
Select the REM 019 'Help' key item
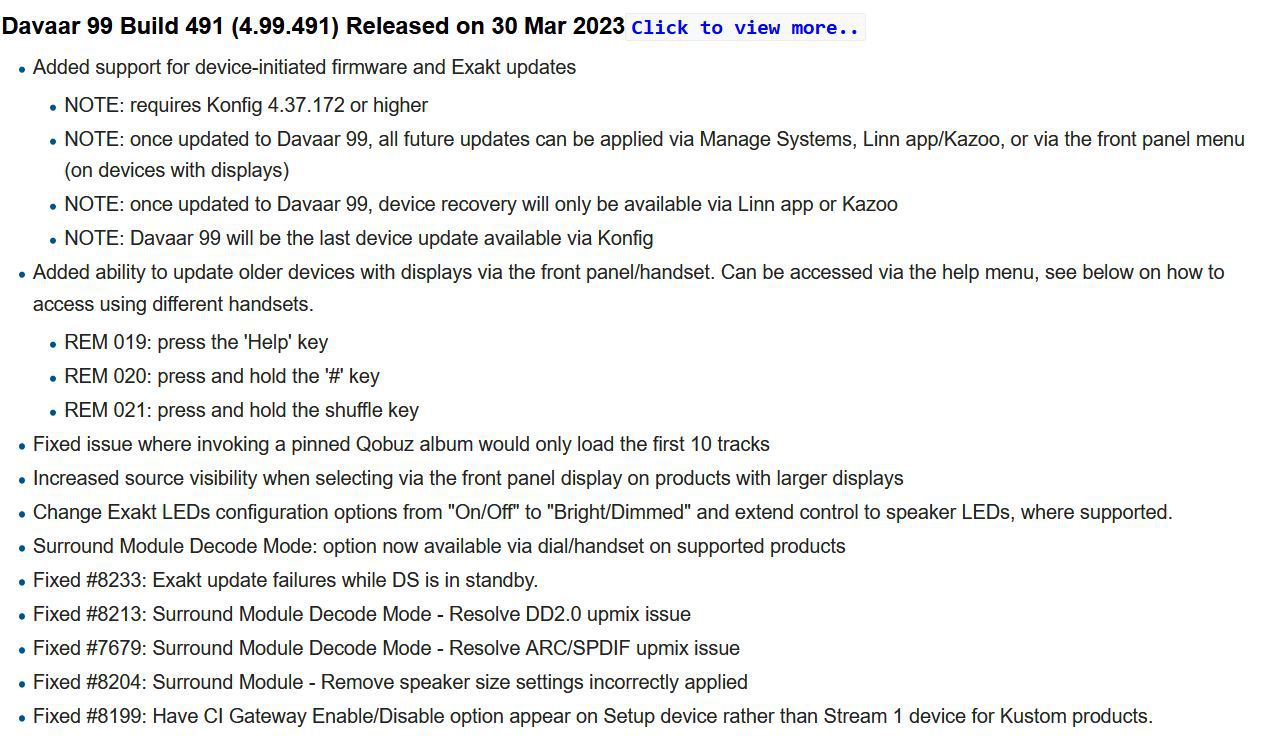(196, 342)
